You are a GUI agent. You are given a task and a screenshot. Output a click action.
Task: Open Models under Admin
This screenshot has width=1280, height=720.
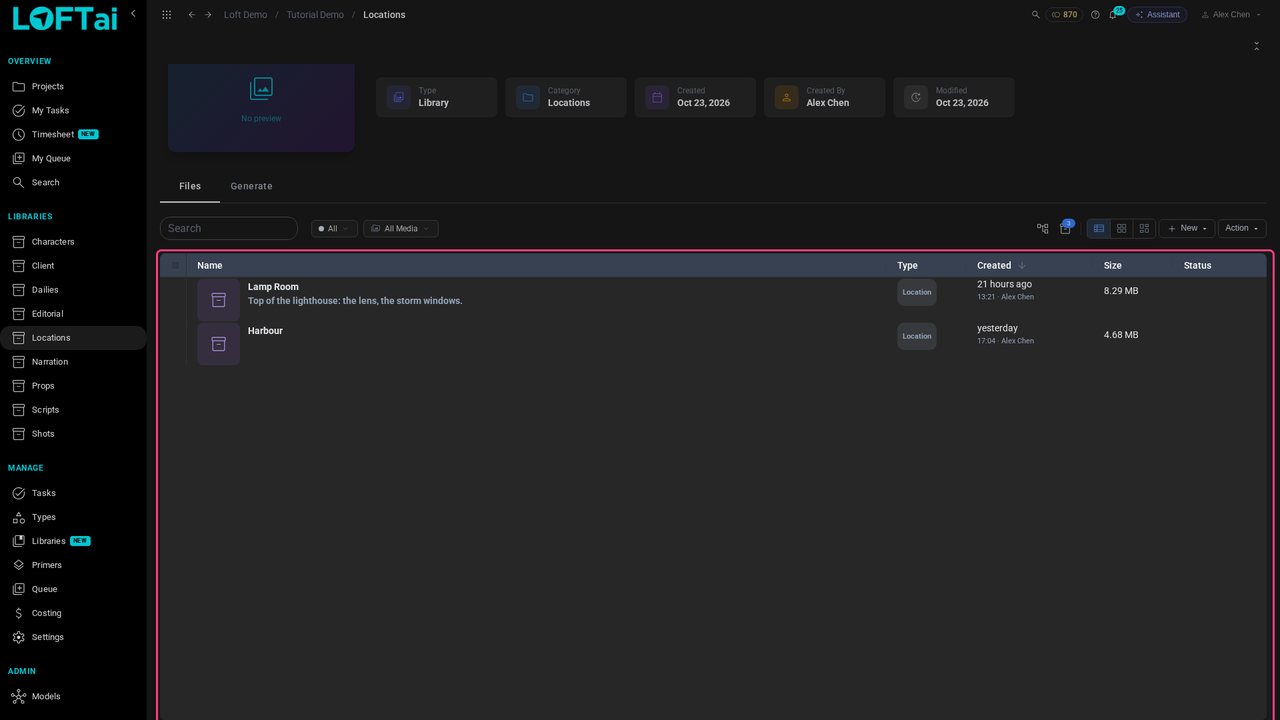73,696
